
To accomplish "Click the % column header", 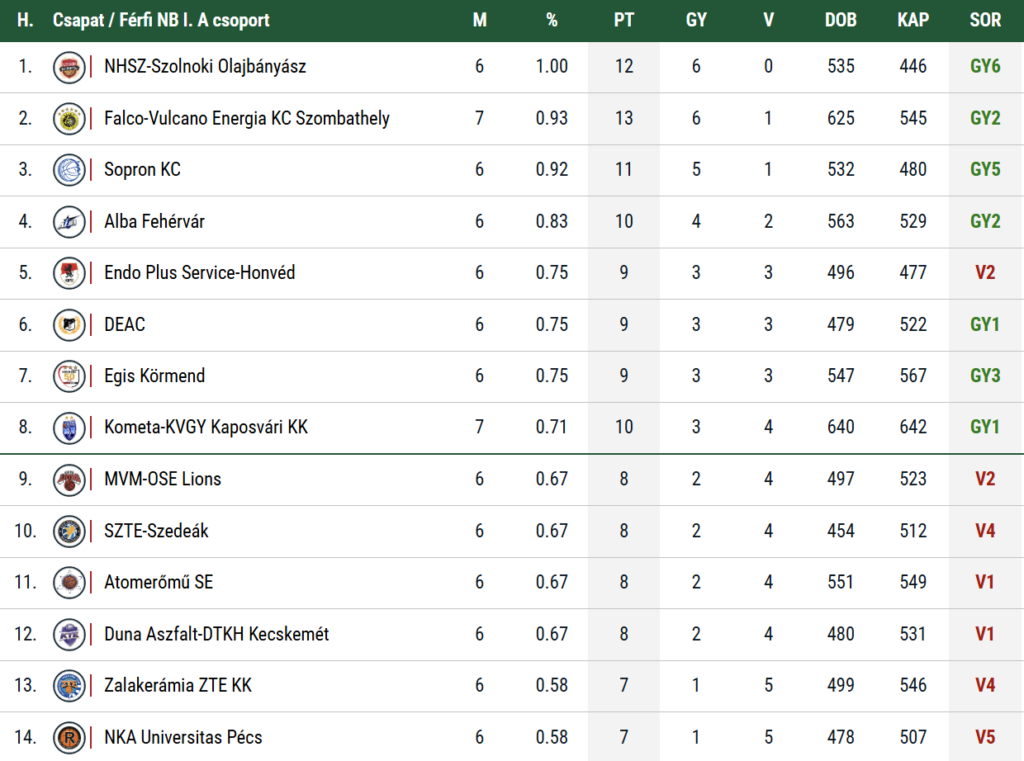I will tap(551, 20).
